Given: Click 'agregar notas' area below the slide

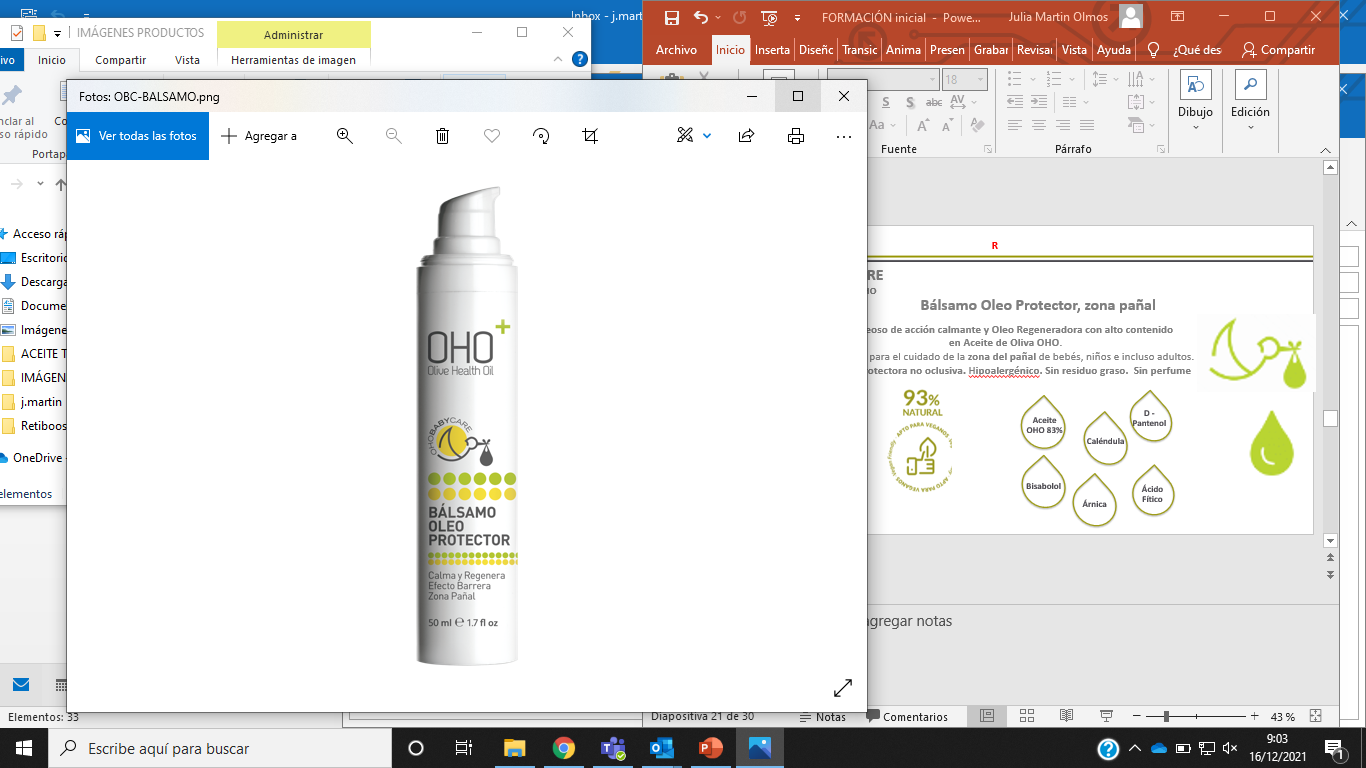Looking at the screenshot, I should (907, 621).
